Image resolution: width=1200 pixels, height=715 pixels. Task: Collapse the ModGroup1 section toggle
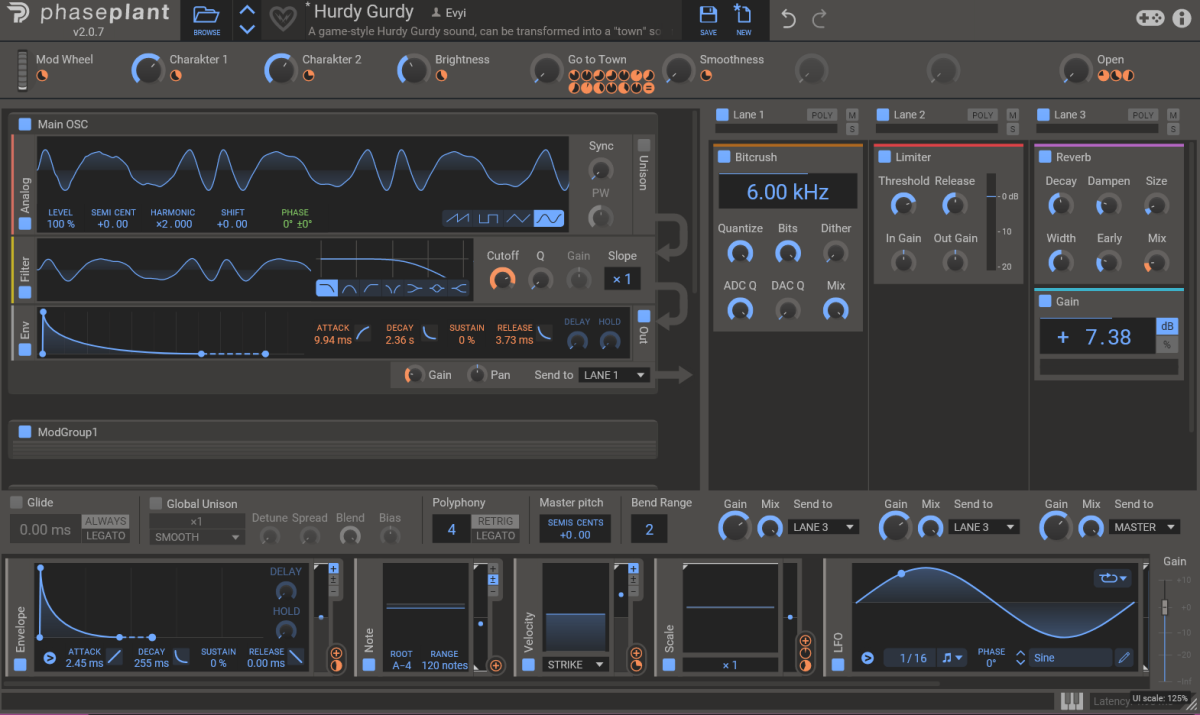24,432
